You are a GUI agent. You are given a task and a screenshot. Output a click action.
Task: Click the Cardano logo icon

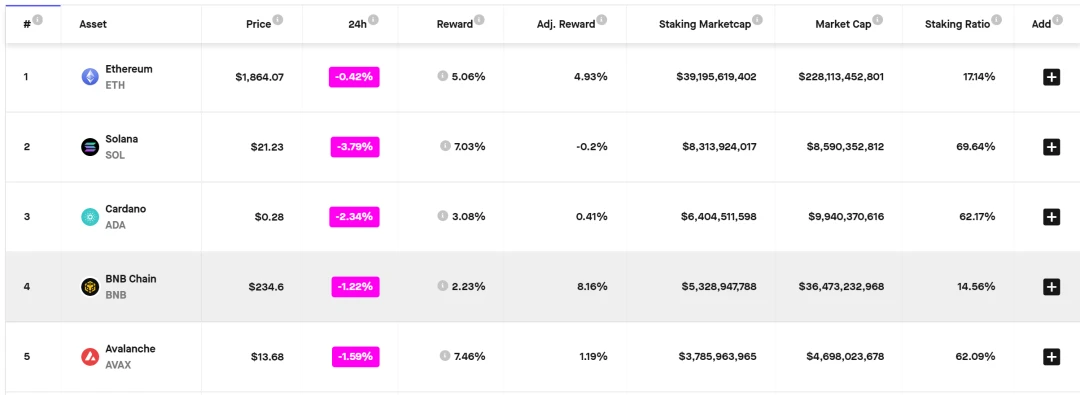pos(90,217)
